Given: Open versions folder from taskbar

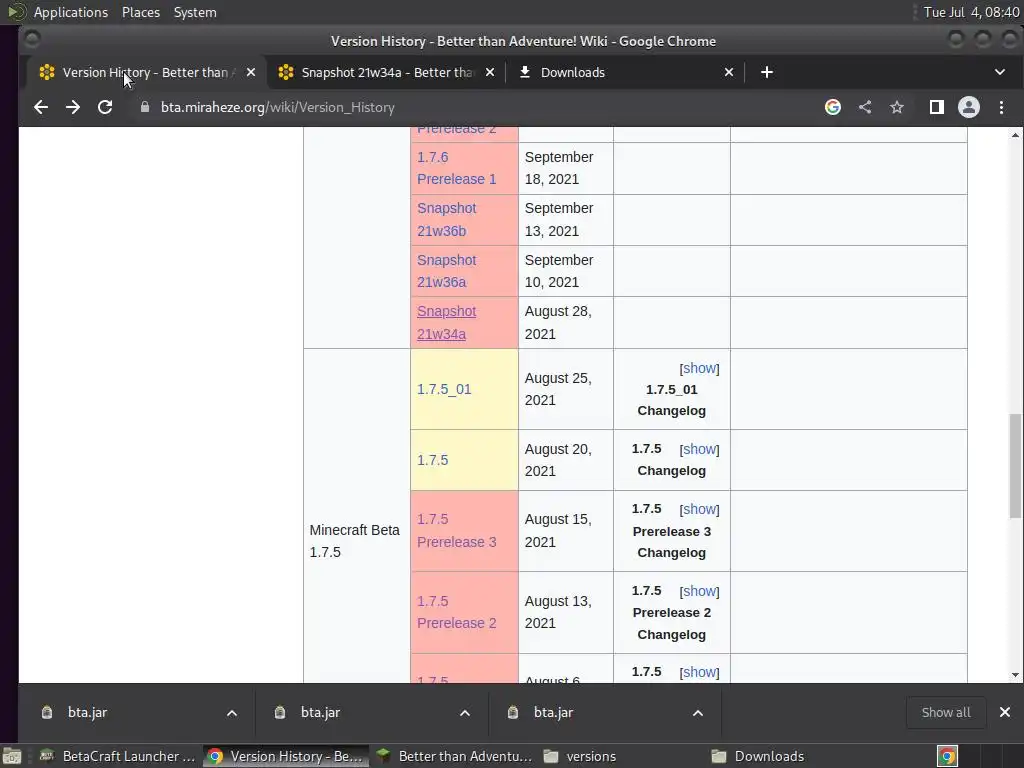Looking at the screenshot, I should tap(580, 756).
